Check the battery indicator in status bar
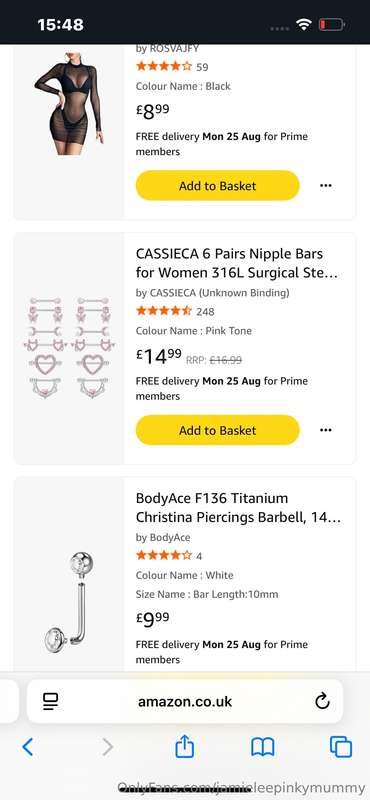The width and height of the screenshot is (370, 800). click(332, 24)
